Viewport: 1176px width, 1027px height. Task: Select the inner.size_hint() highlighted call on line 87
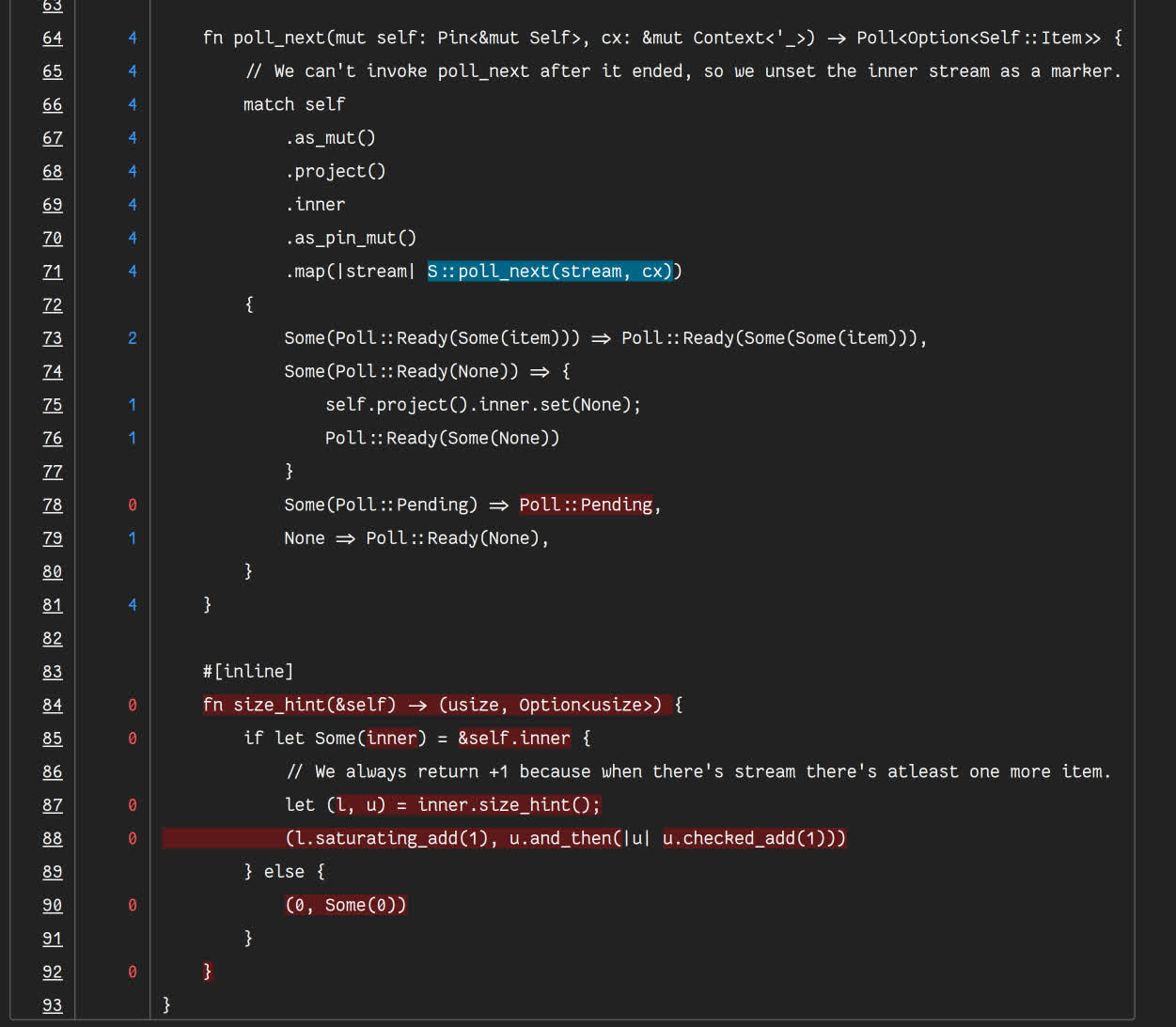(508, 804)
